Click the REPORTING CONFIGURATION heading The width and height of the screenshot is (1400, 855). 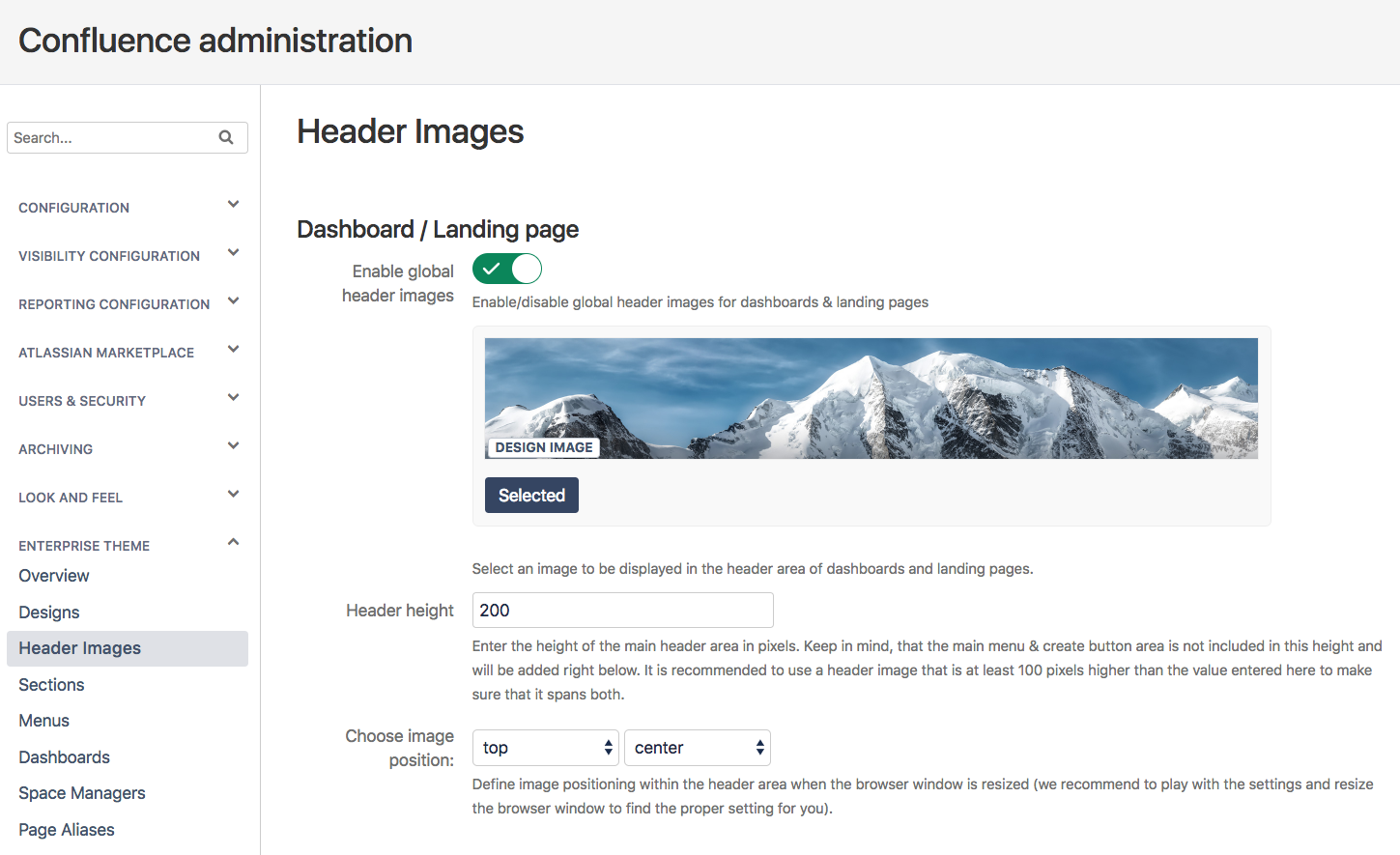[114, 304]
